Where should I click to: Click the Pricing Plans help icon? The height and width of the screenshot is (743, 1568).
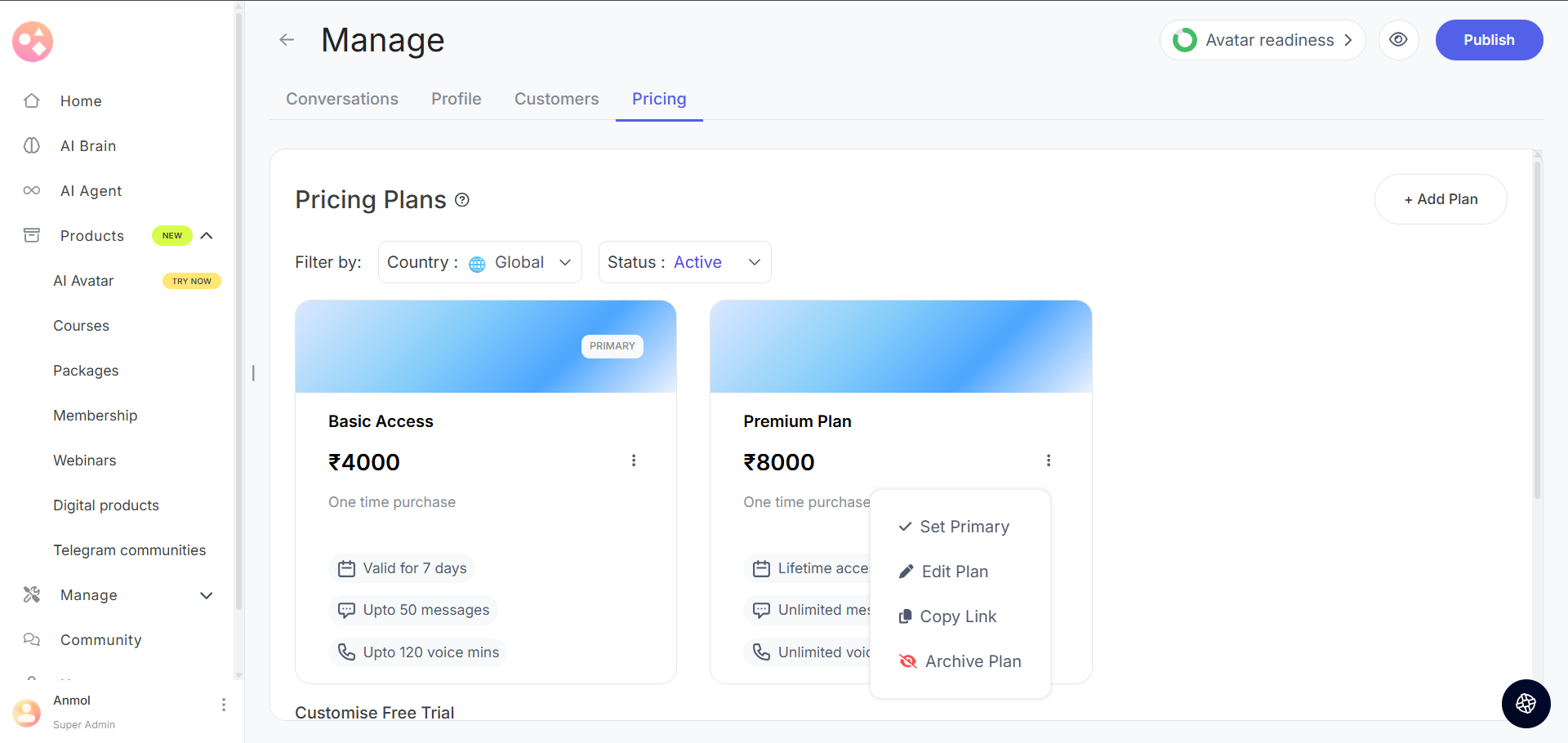(462, 200)
